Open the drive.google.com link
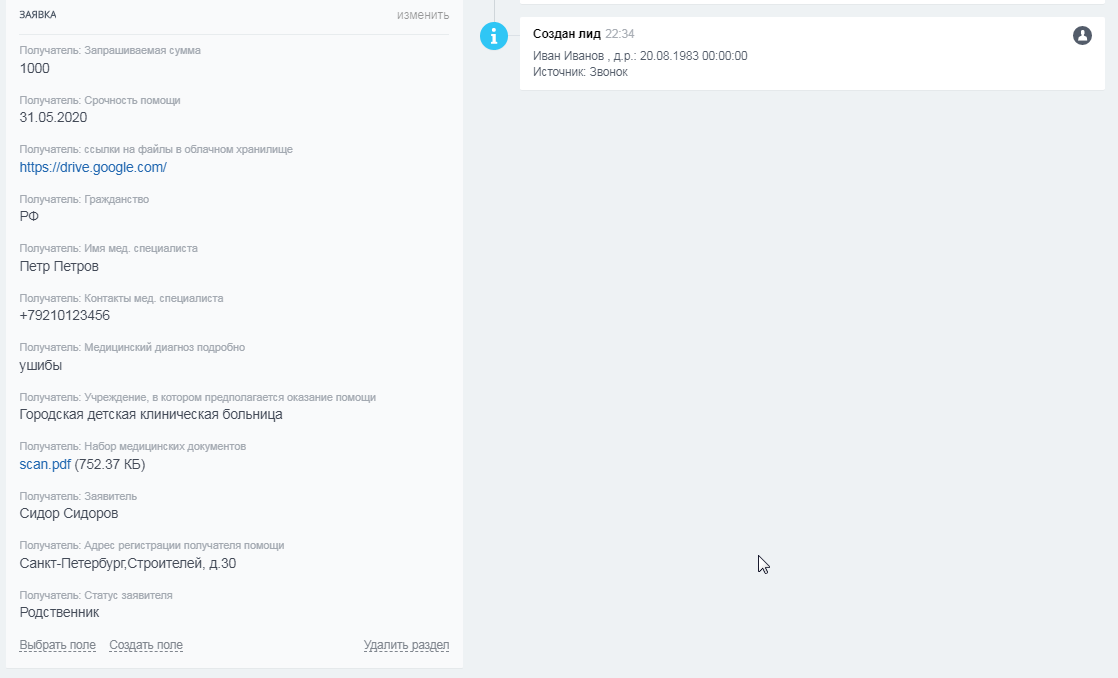This screenshot has height=678, width=1118. tap(93, 167)
